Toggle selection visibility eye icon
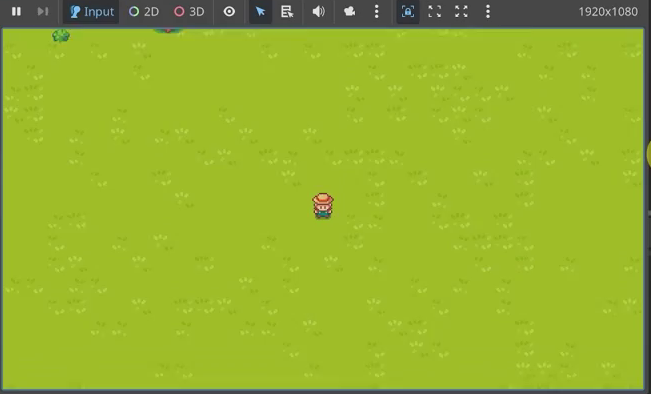 pyautogui.click(x=229, y=11)
